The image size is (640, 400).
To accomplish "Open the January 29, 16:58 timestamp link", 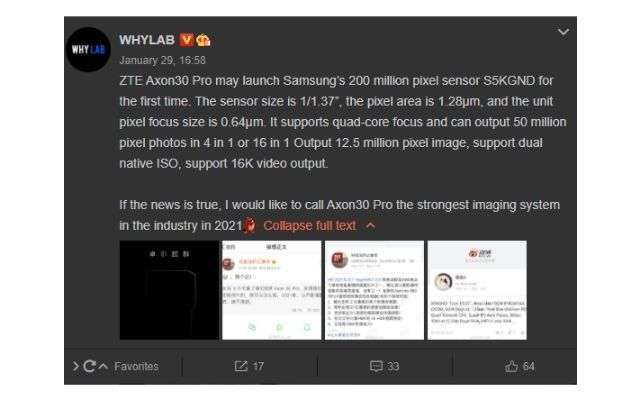I will (x=162, y=60).
